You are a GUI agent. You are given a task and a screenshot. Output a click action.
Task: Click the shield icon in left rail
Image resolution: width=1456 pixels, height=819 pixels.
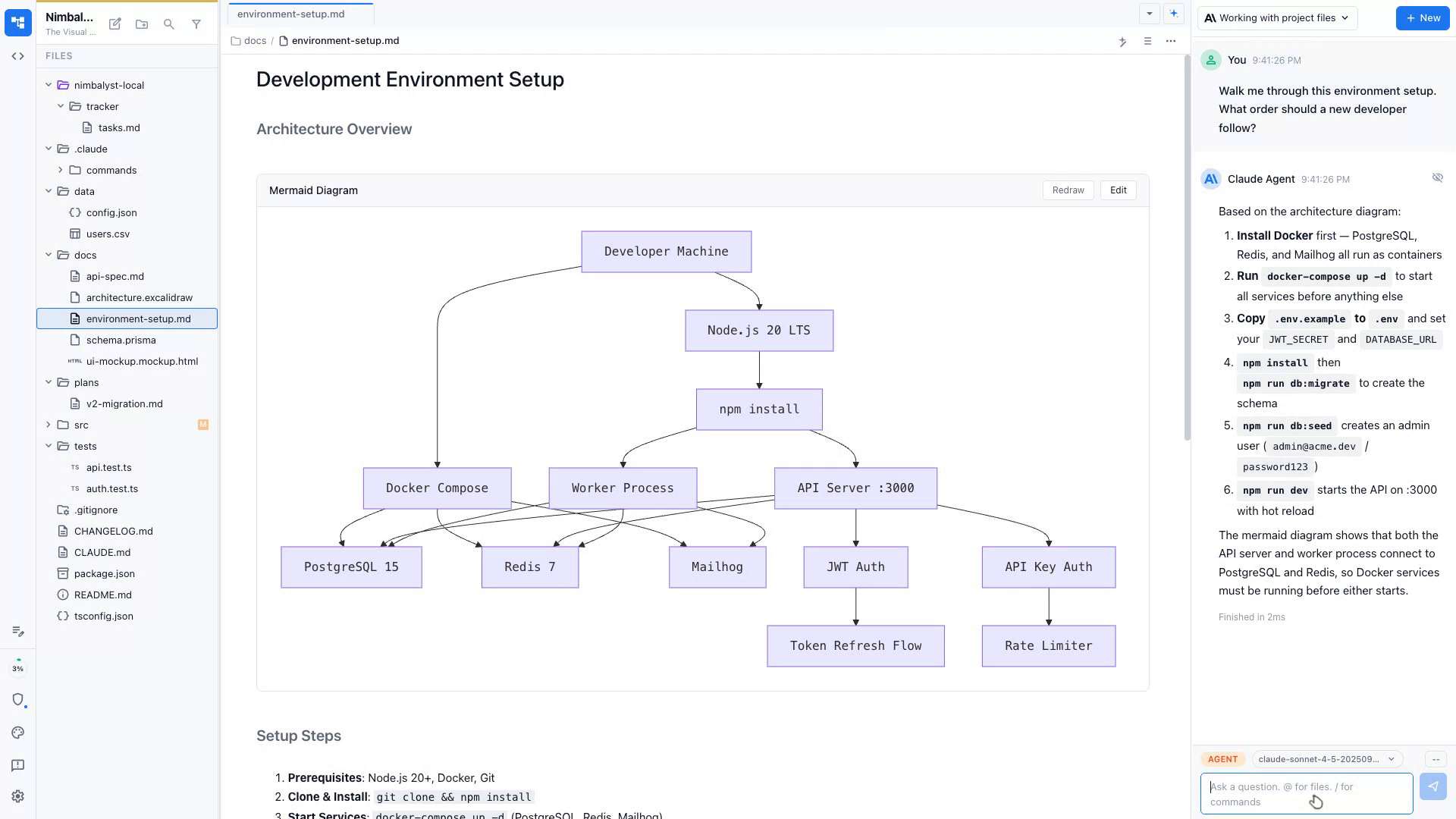pos(18,699)
